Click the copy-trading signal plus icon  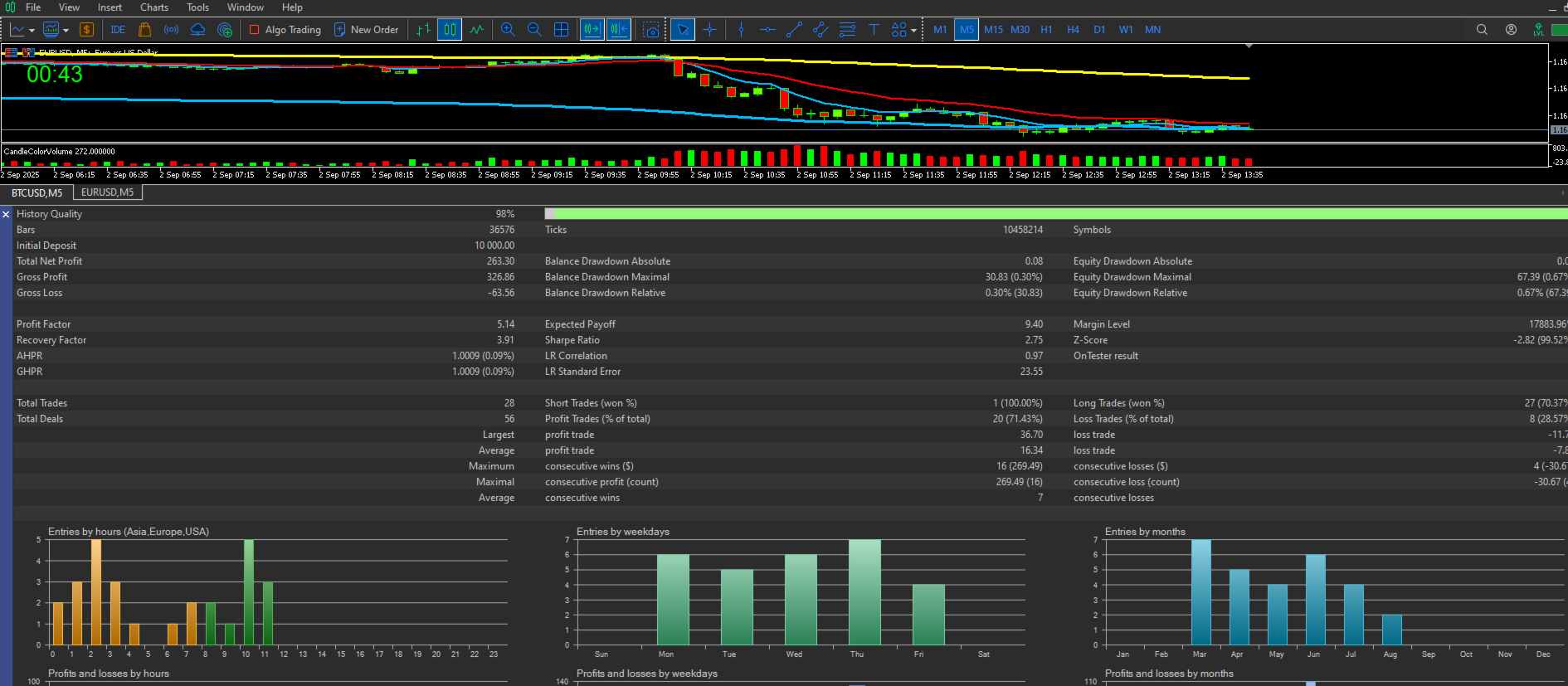225,30
